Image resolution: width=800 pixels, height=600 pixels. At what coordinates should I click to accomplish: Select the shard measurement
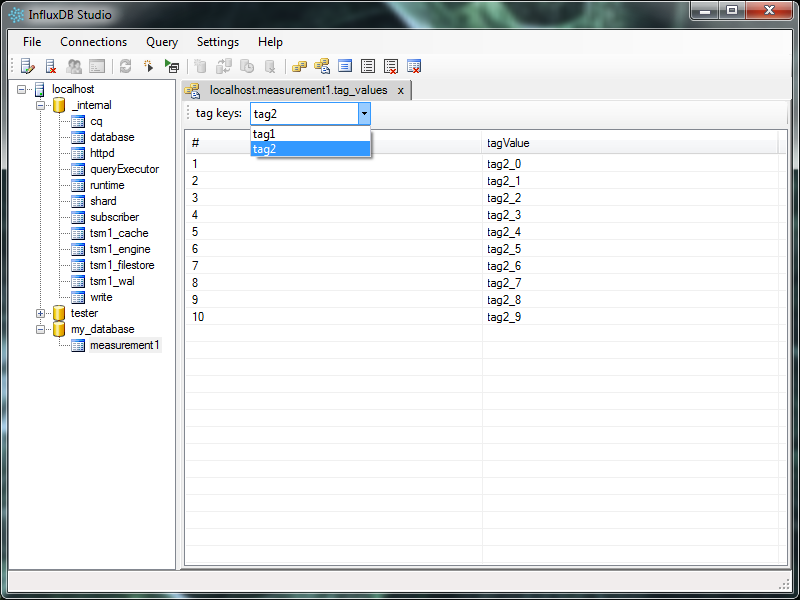point(103,201)
